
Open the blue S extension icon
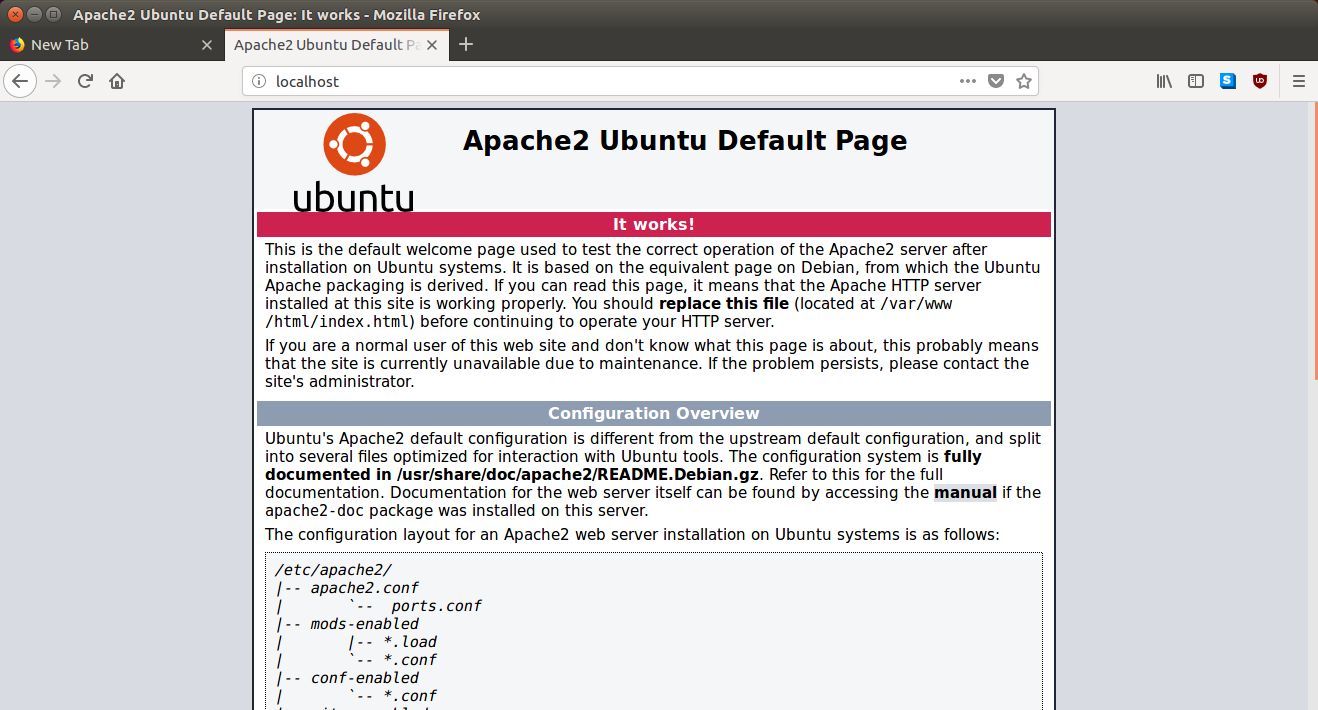click(1228, 81)
